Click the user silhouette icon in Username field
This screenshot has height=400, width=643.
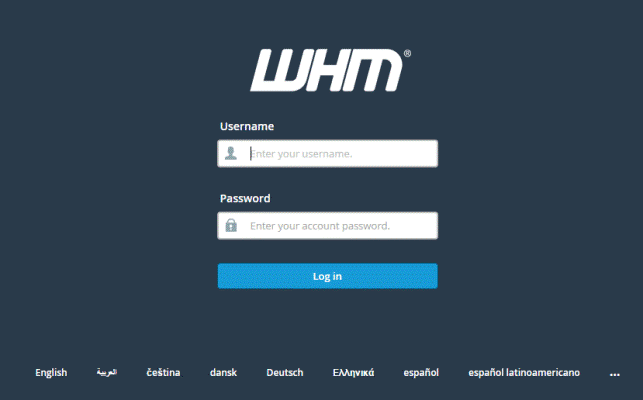[x=231, y=153]
